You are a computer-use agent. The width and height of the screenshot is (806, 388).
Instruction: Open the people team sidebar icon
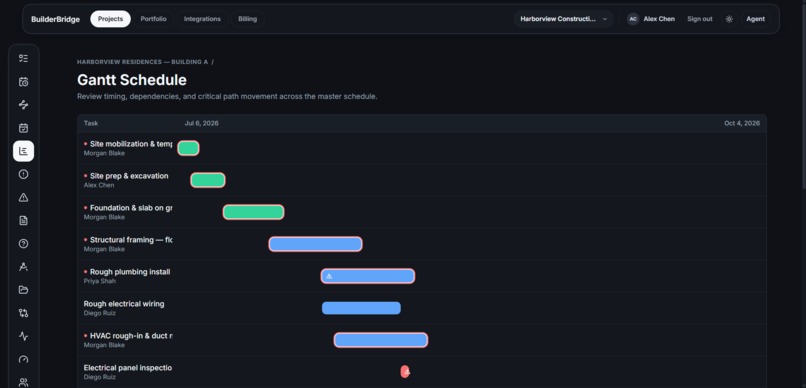pyautogui.click(x=23, y=382)
